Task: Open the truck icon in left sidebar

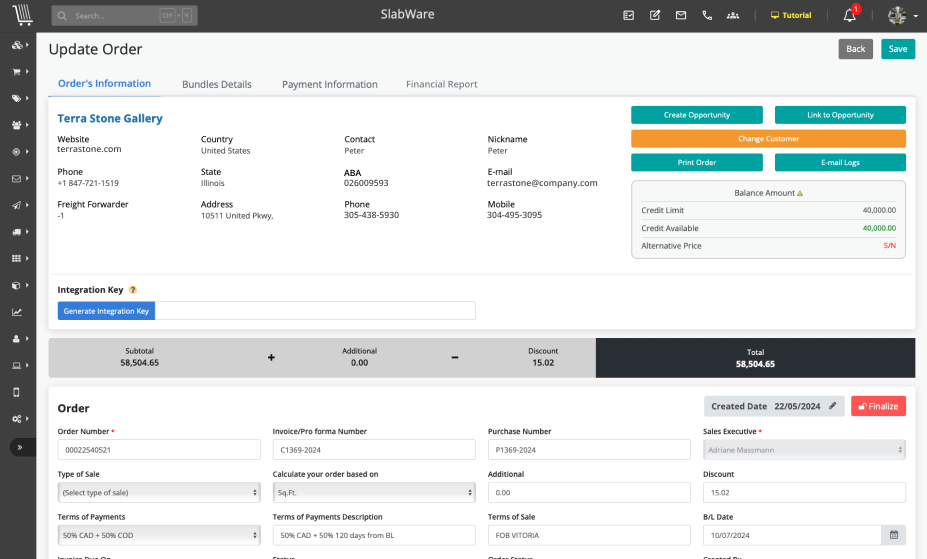Action: tap(16, 232)
